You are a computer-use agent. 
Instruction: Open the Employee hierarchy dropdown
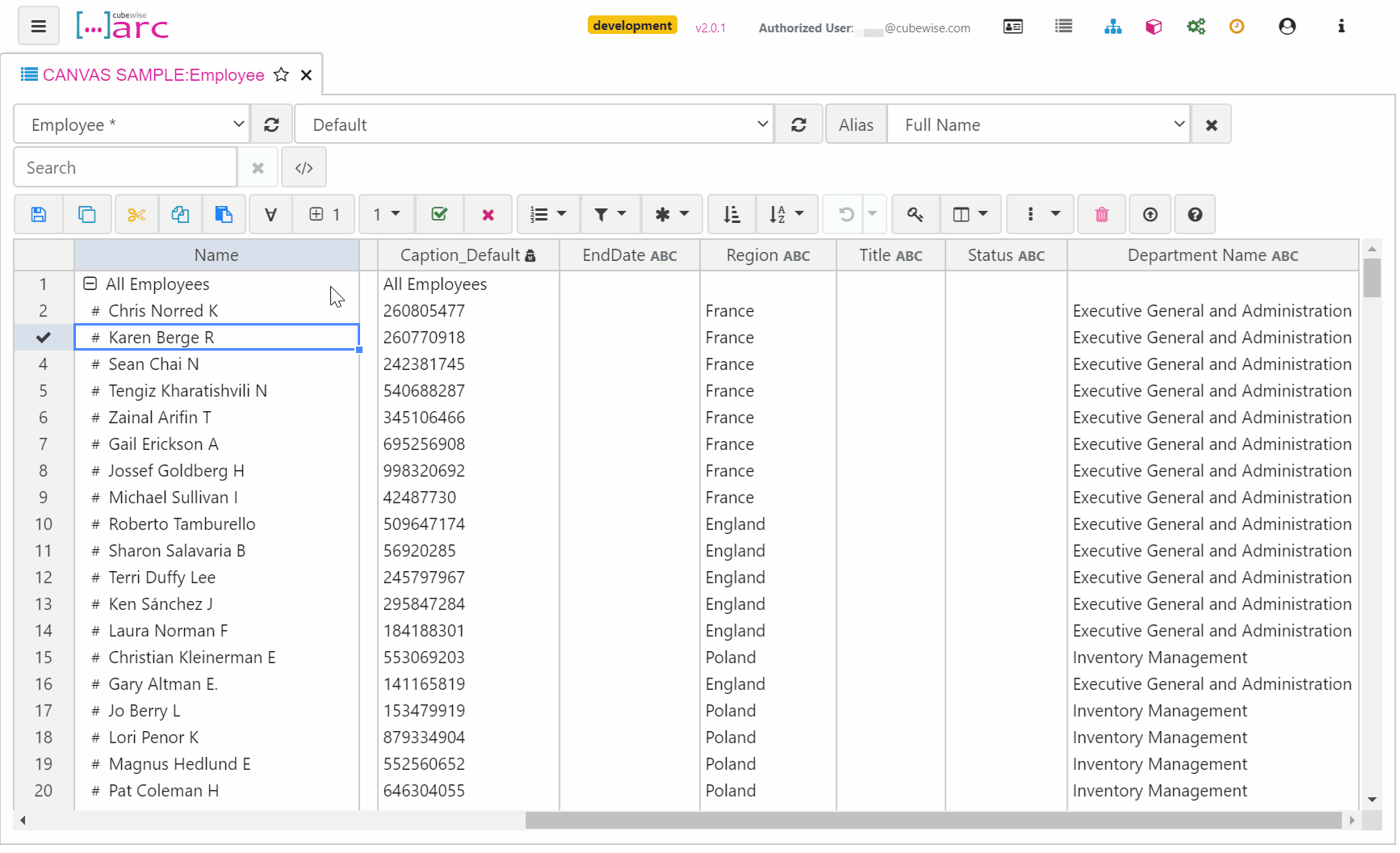pos(132,125)
